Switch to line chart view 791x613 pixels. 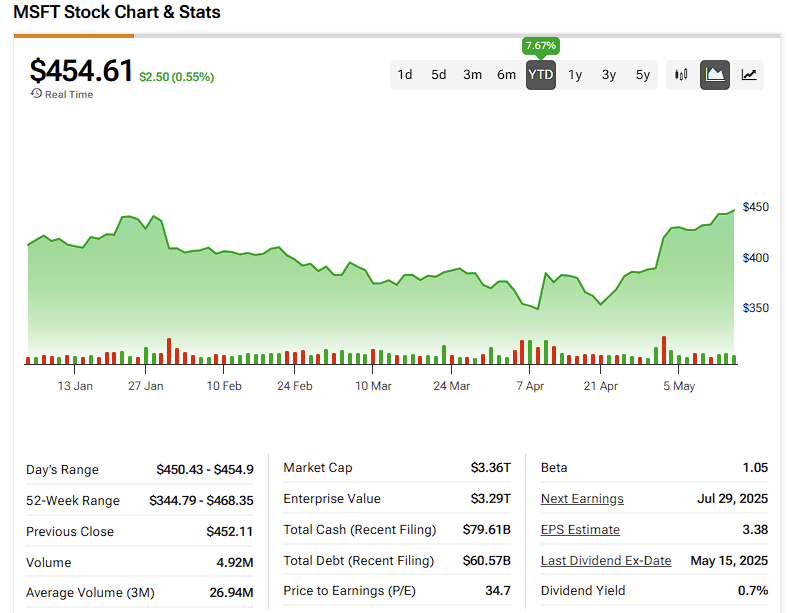[x=749, y=75]
